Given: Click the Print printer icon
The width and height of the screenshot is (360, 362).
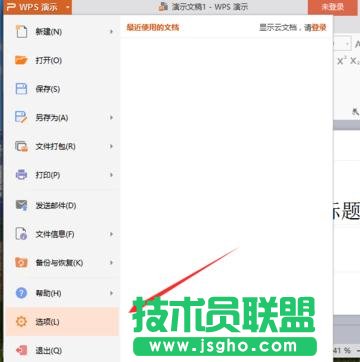Looking at the screenshot, I should click(22, 175).
